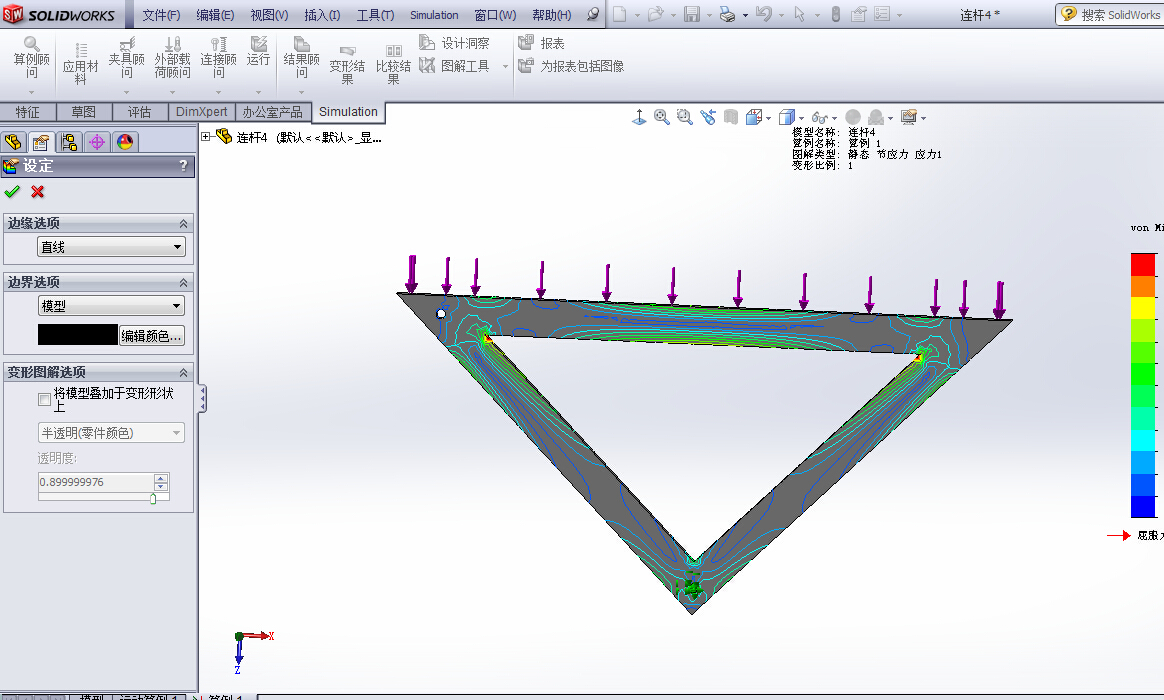Switch to the 评估 tab
Image resolution: width=1164 pixels, height=700 pixels.
pyautogui.click(x=140, y=112)
